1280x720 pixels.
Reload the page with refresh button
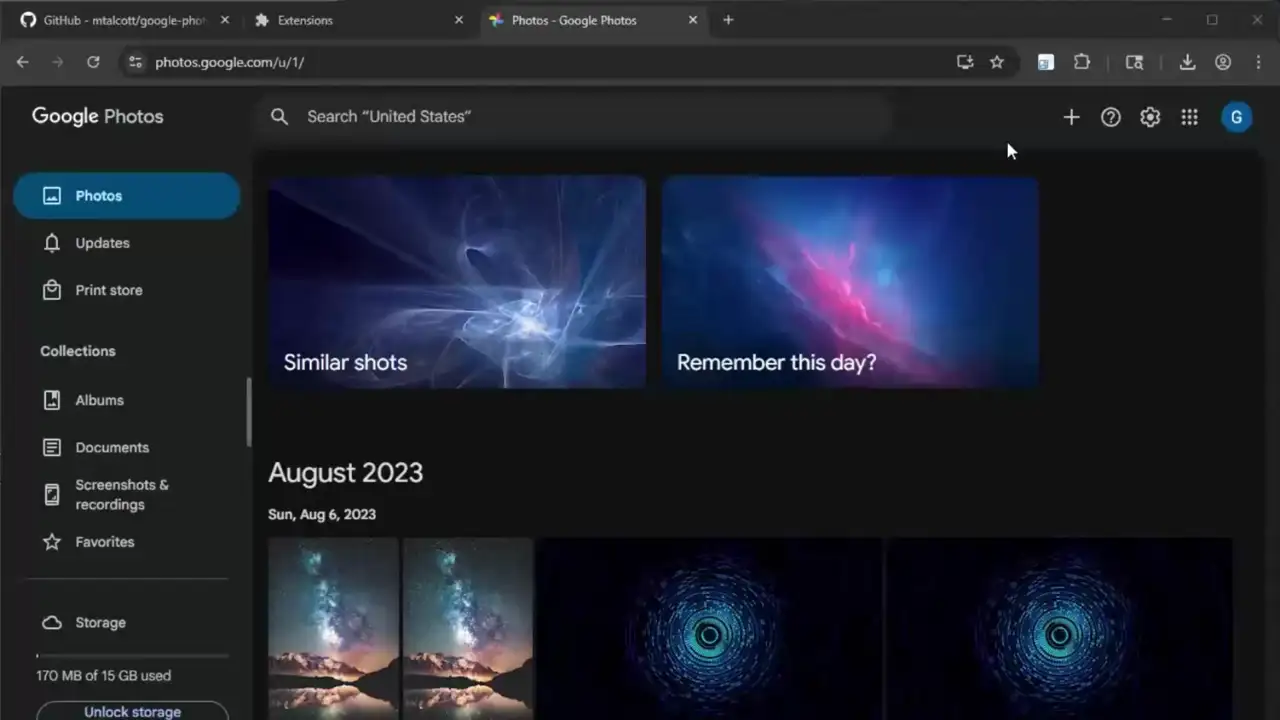point(93,62)
